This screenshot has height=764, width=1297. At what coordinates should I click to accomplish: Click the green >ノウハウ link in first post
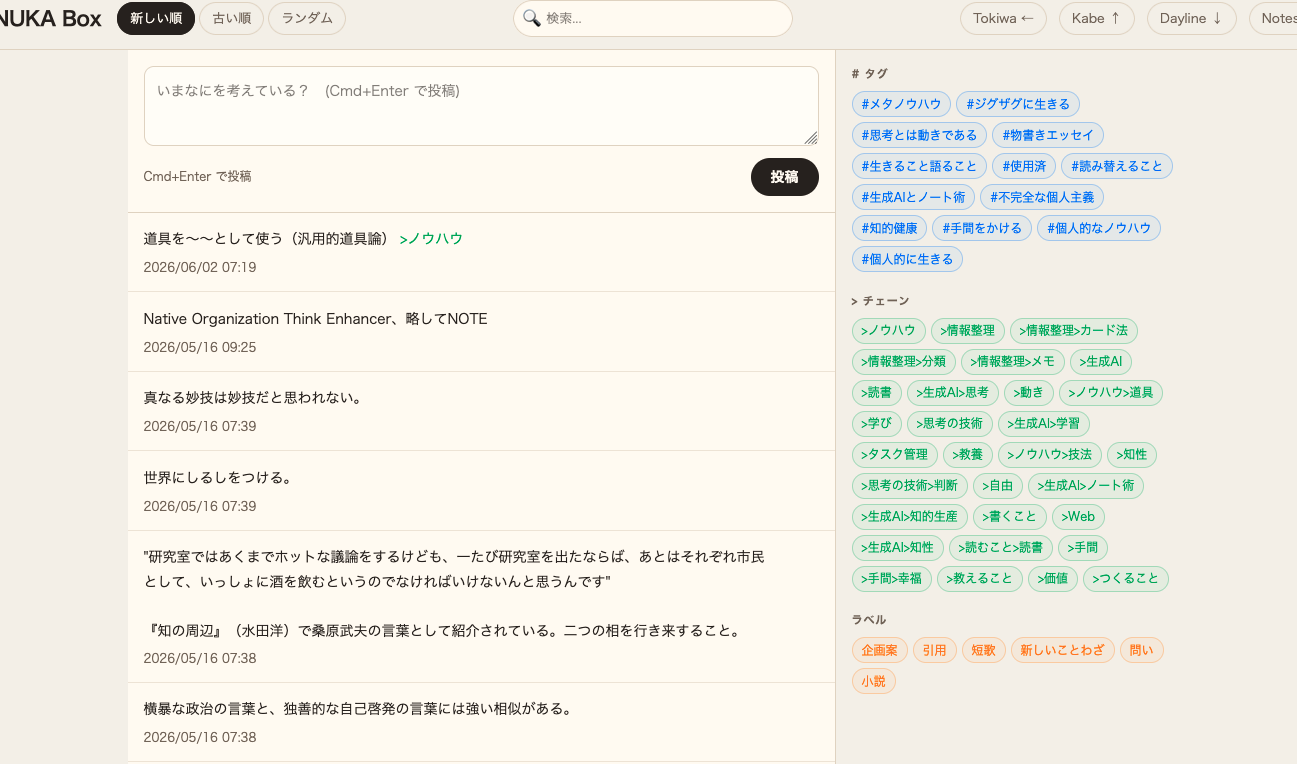[431, 238]
